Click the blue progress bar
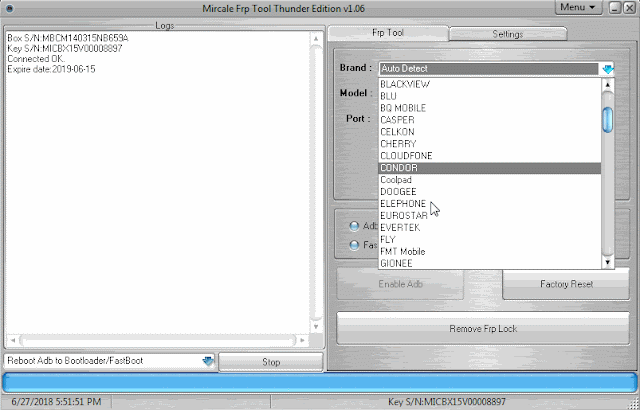The width and height of the screenshot is (640, 410). click(320, 383)
